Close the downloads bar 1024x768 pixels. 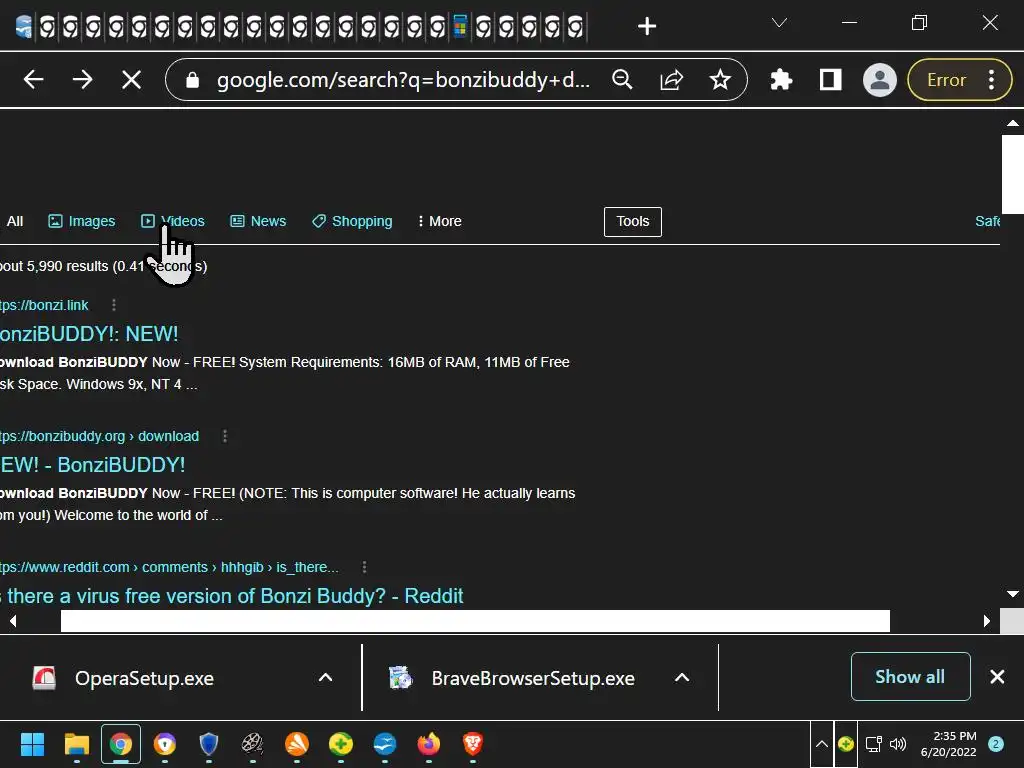[997, 677]
